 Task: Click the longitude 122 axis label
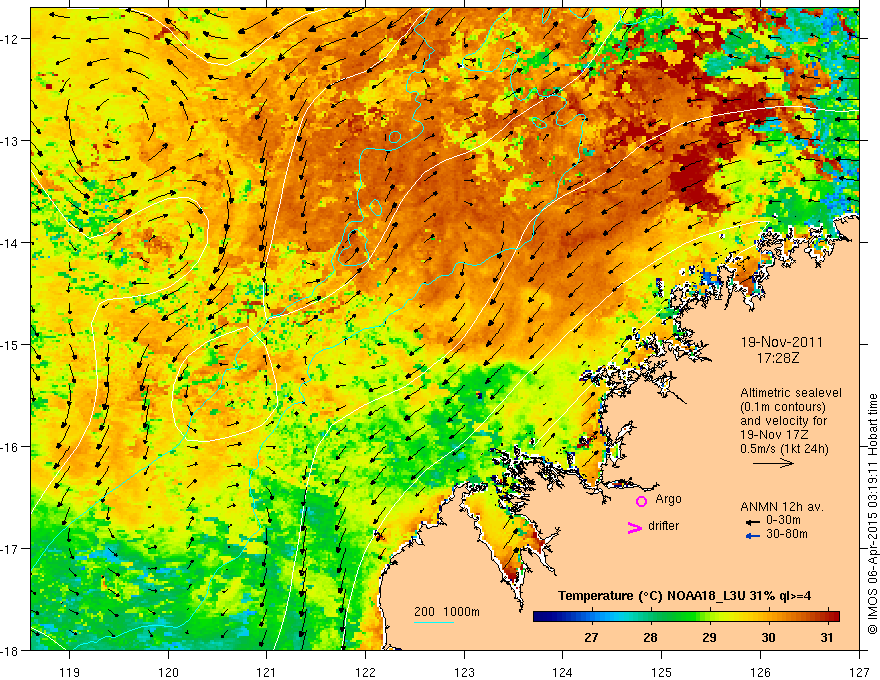pos(365,672)
